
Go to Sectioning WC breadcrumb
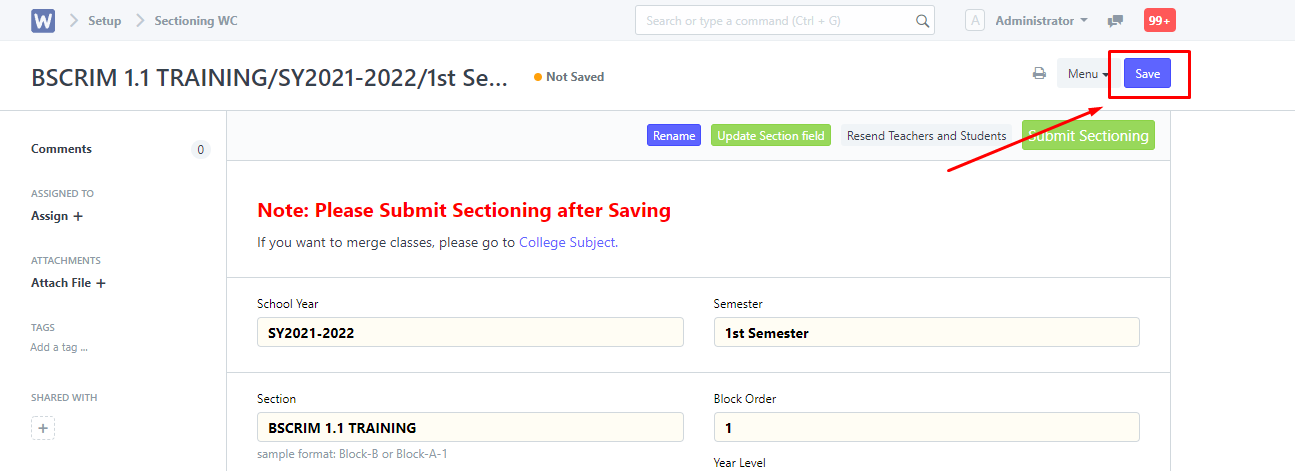click(196, 21)
